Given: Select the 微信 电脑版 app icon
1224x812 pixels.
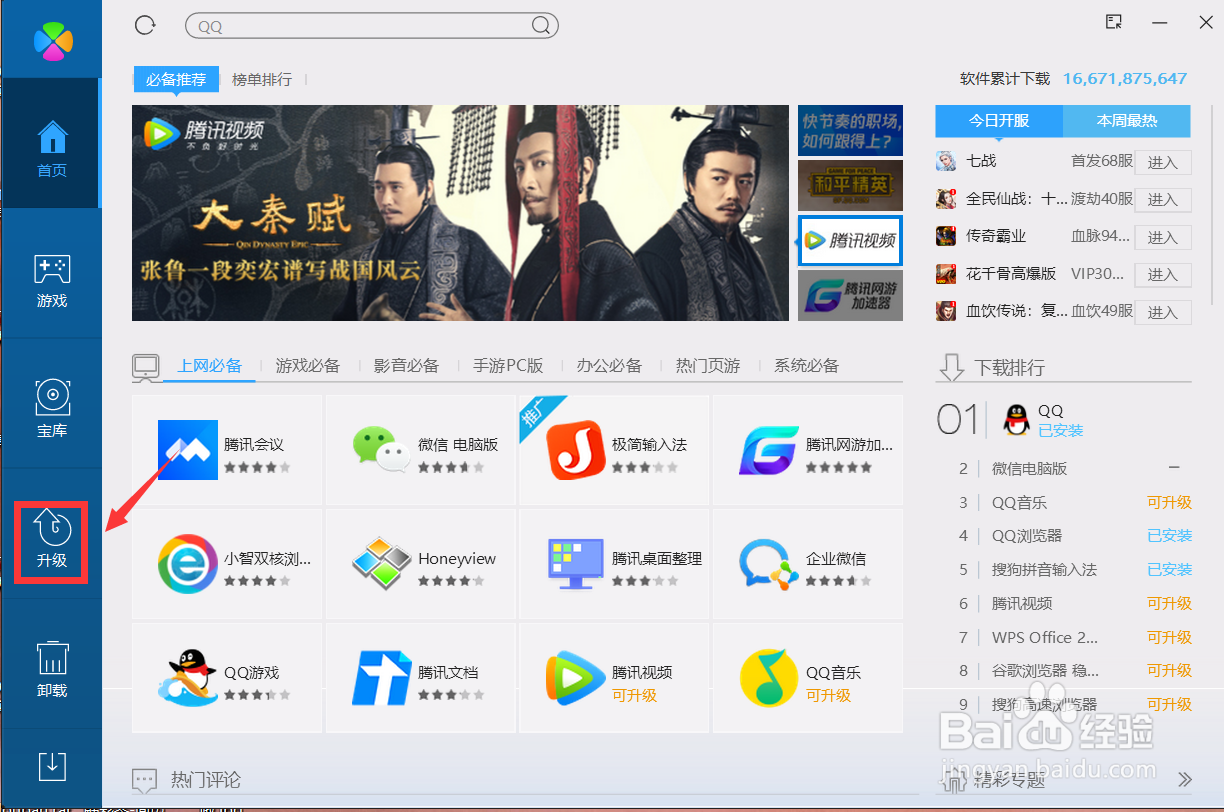Looking at the screenshot, I should click(381, 450).
